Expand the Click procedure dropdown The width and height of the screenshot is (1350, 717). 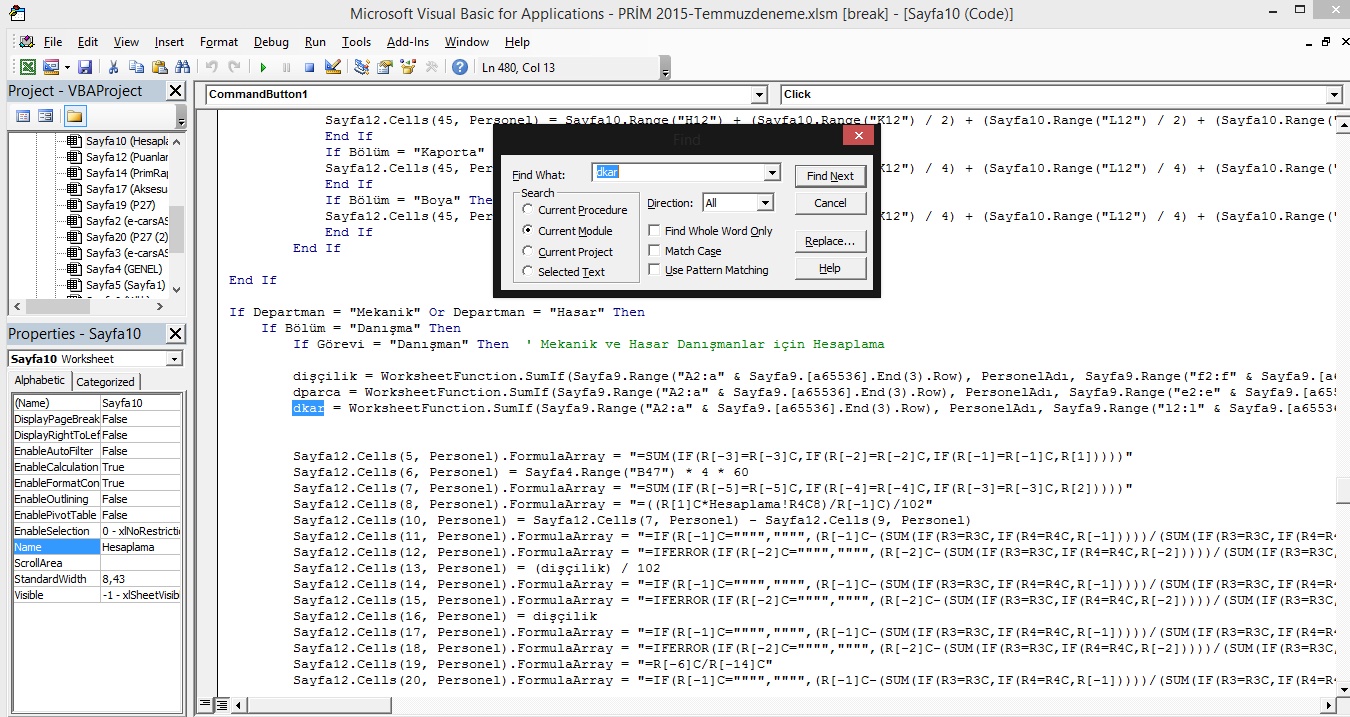[1333, 94]
